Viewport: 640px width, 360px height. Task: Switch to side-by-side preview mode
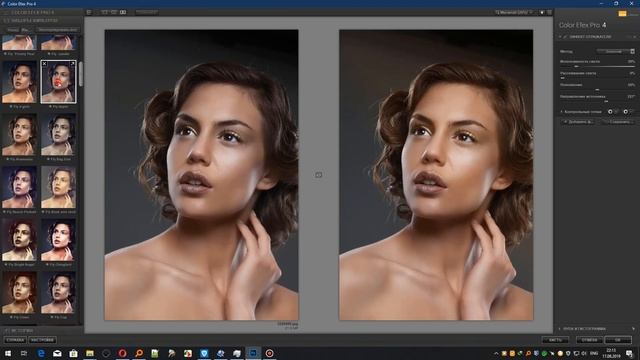tap(123, 12)
